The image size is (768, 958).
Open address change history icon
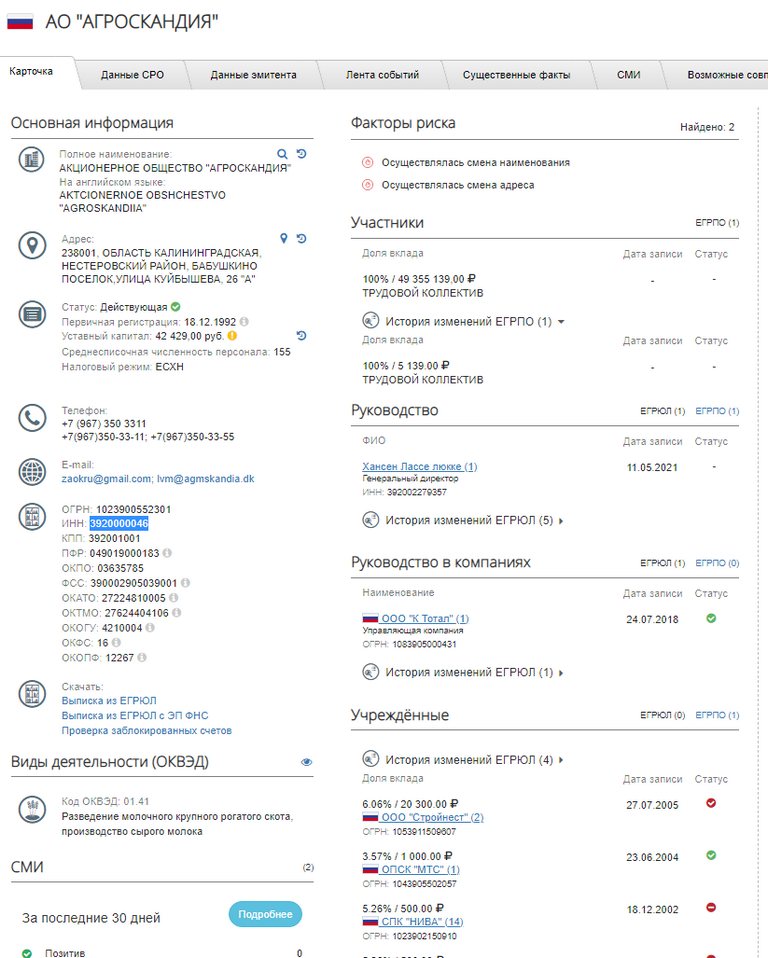[301, 238]
